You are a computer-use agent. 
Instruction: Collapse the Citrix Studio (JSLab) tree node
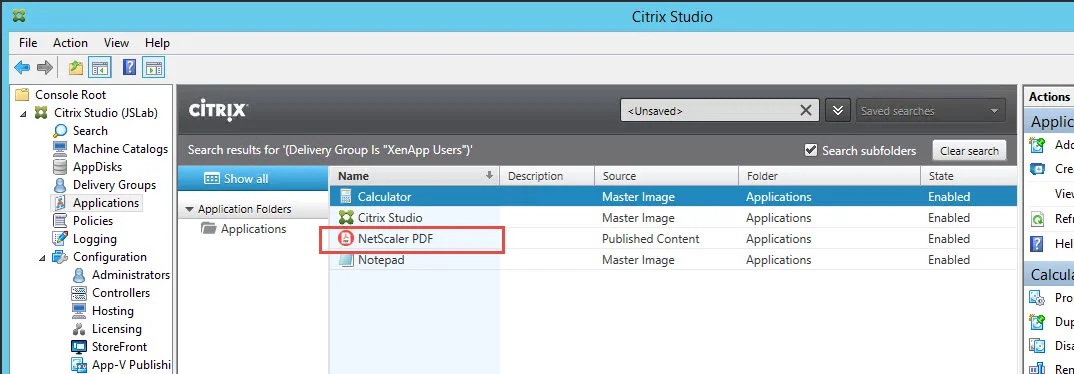pyautogui.click(x=23, y=113)
